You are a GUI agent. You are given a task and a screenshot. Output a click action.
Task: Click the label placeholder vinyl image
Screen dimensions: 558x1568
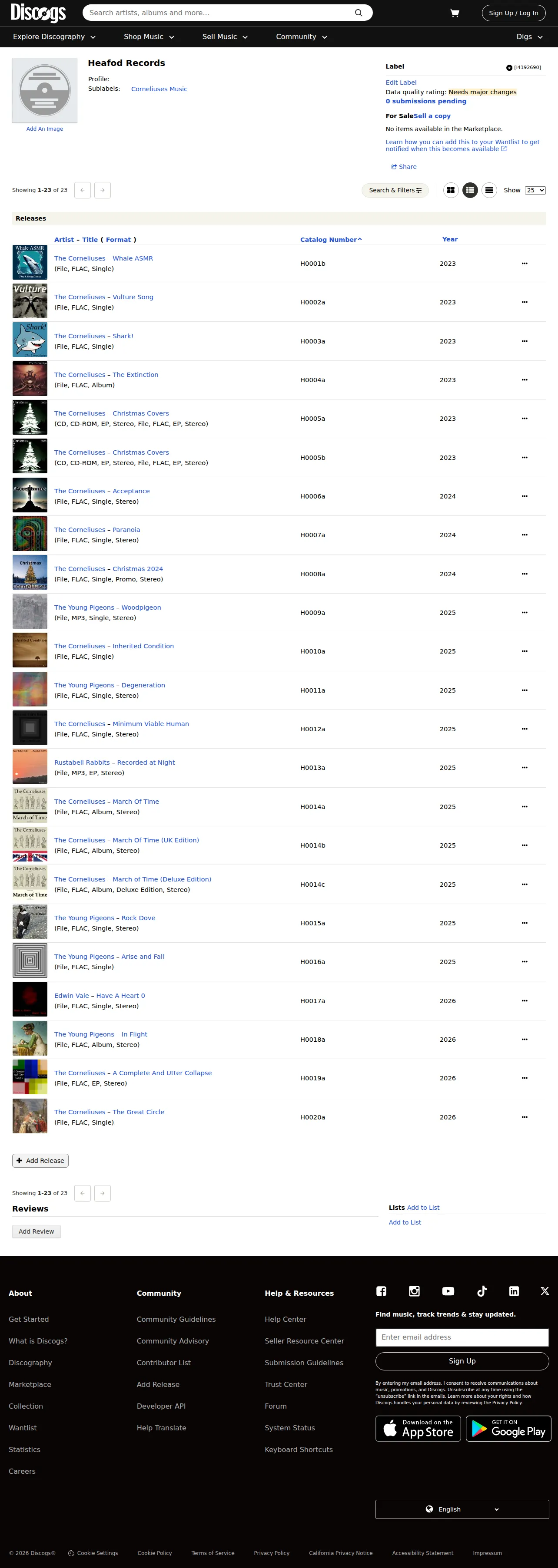pos(44,91)
